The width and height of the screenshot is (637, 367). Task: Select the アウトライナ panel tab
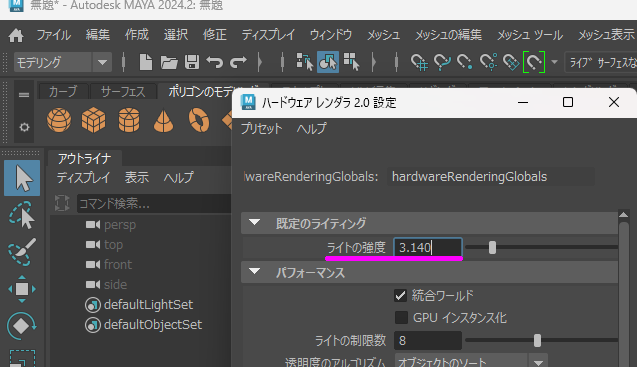click(84, 159)
